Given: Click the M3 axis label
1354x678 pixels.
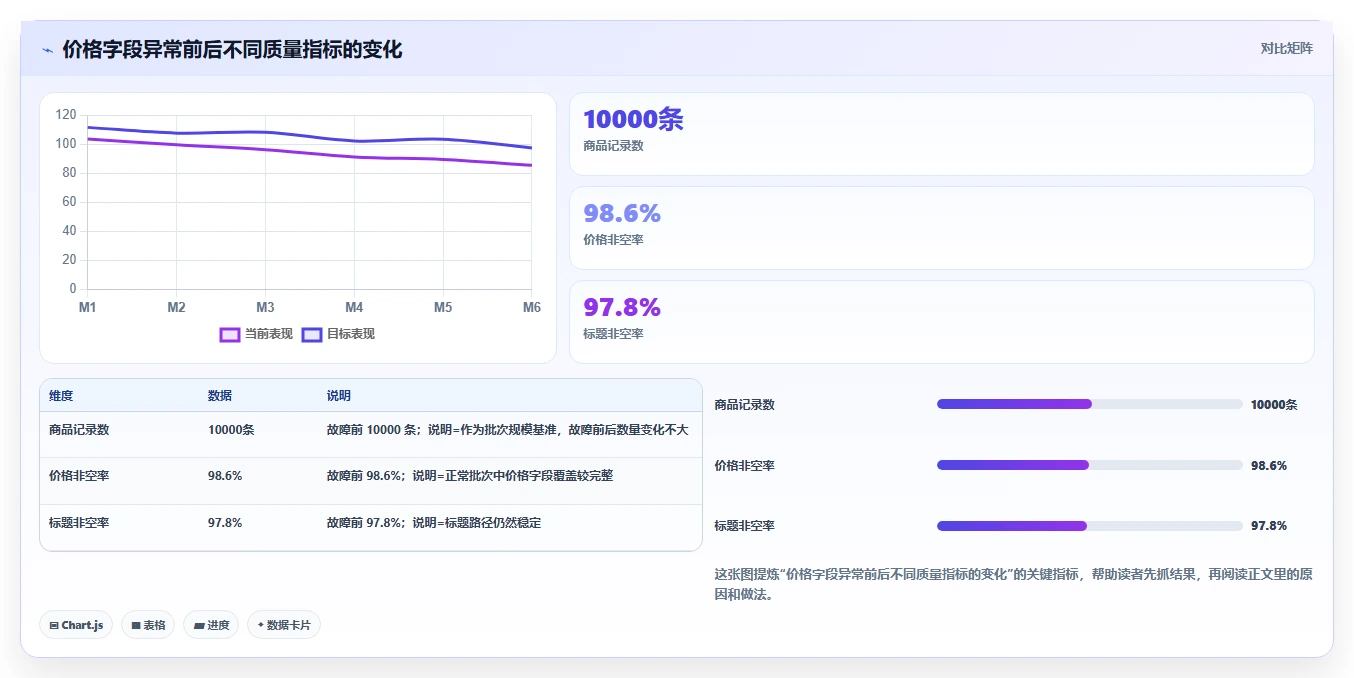Looking at the screenshot, I should (x=265, y=307).
